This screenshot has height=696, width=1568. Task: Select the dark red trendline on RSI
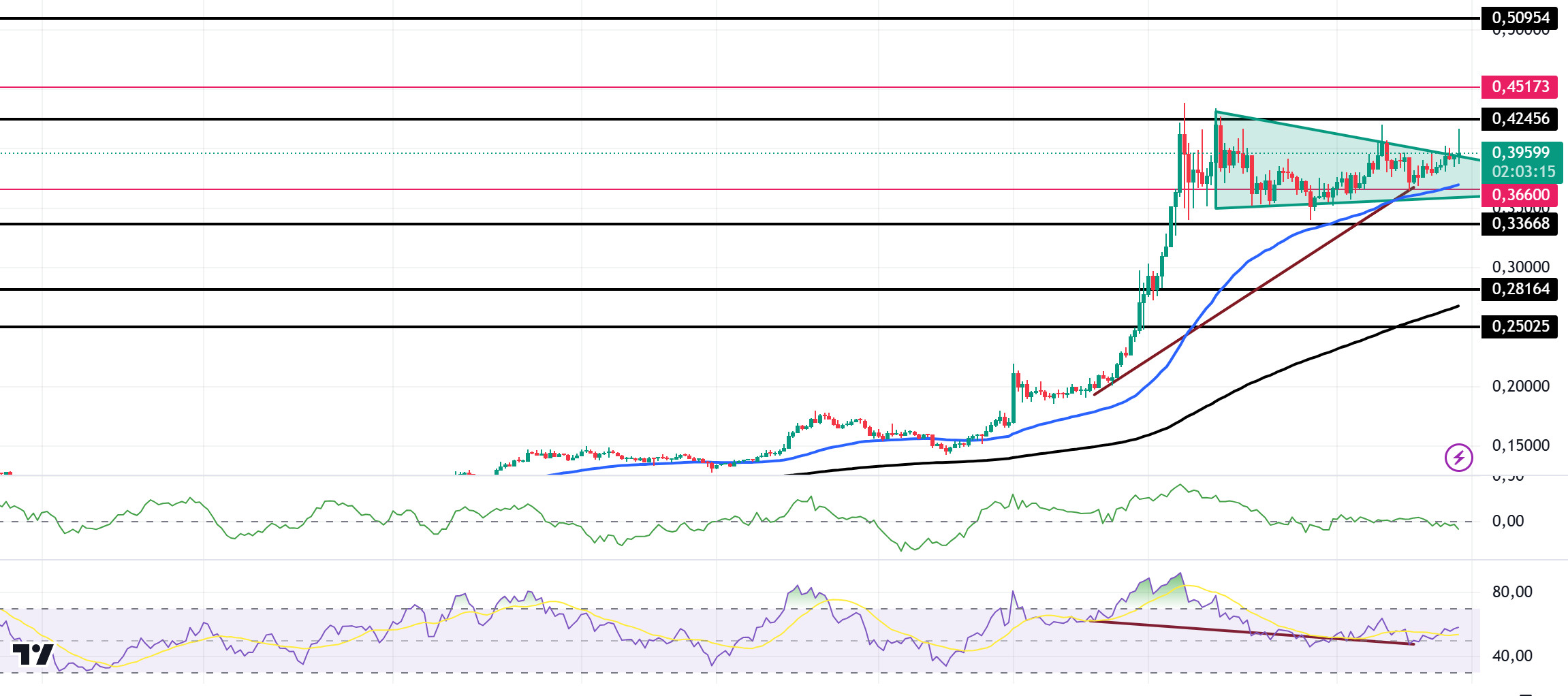coord(1253,633)
